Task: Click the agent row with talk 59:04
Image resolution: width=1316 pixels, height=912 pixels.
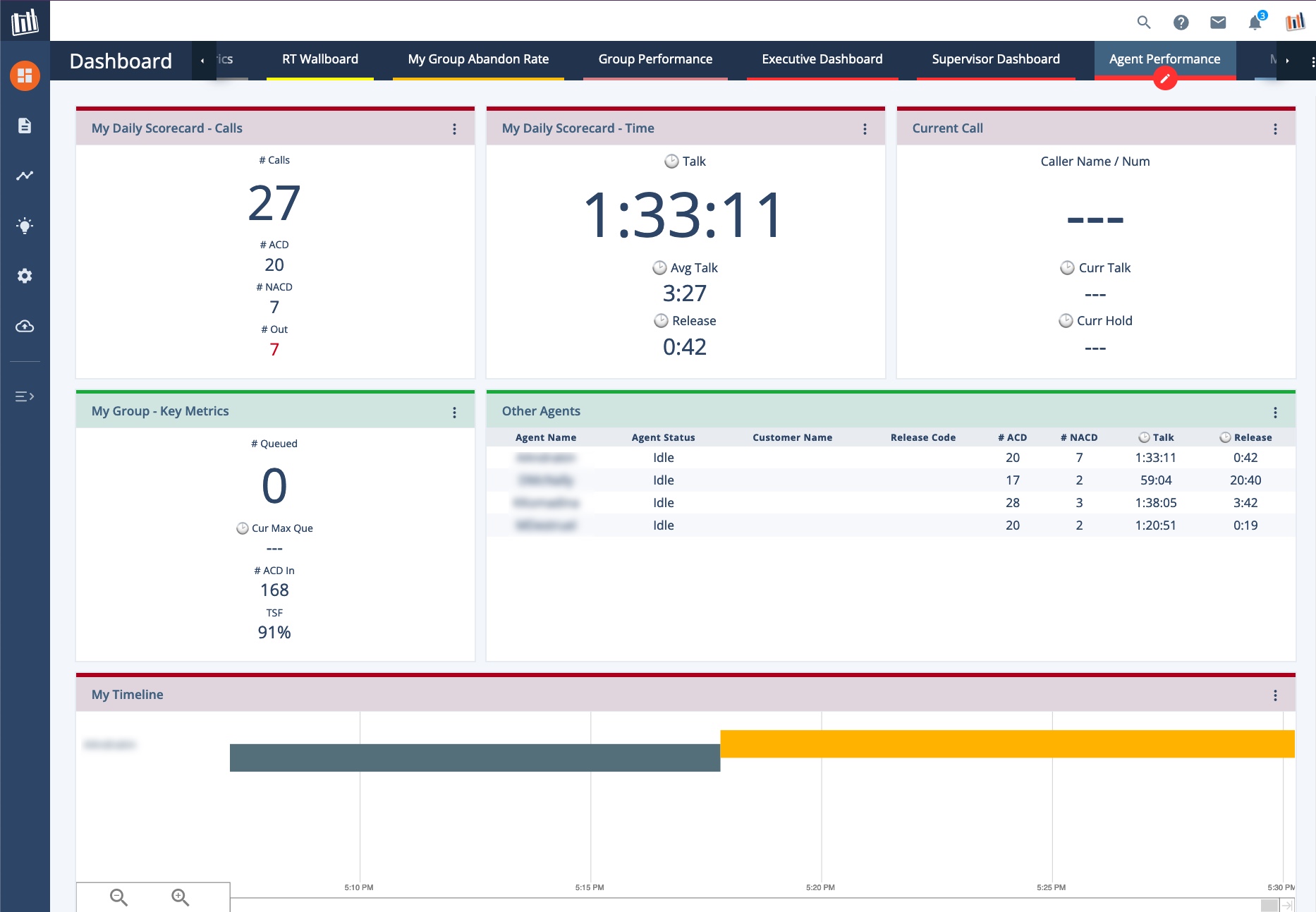Action: click(891, 480)
